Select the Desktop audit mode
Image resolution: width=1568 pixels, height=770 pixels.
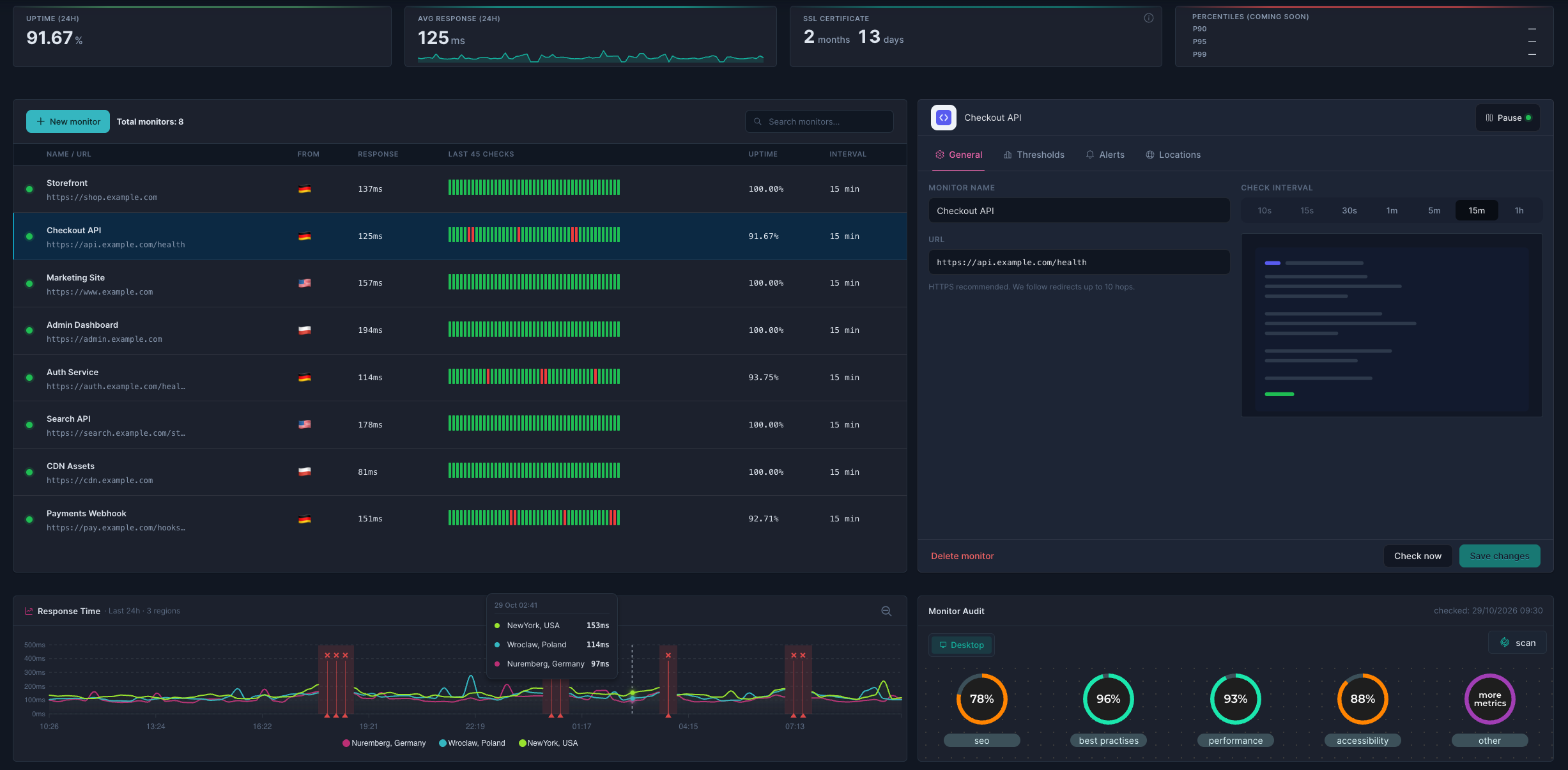(961, 645)
